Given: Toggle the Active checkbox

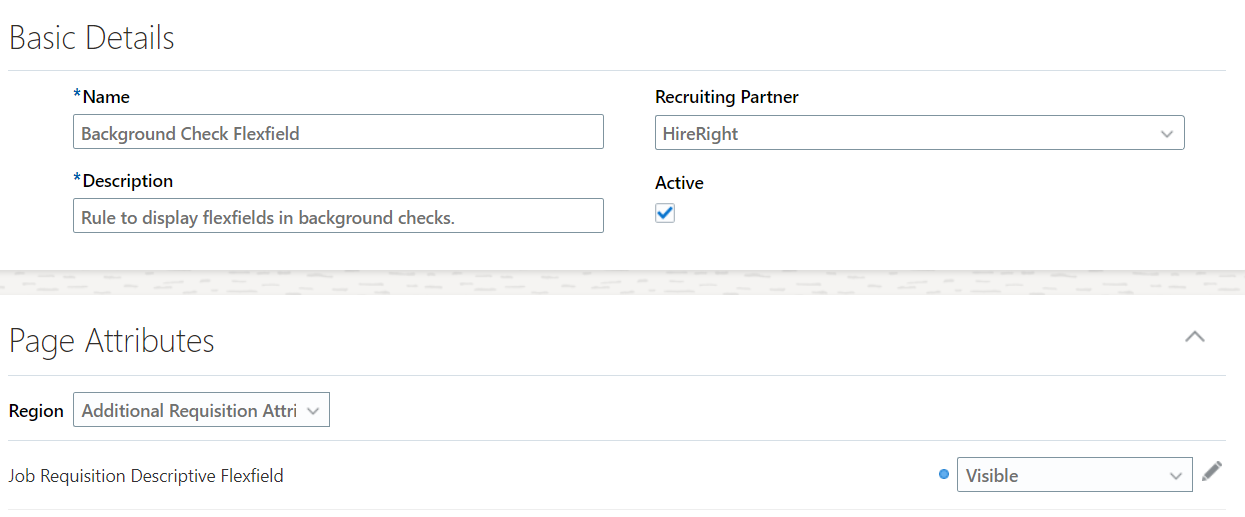Looking at the screenshot, I should 665,213.
